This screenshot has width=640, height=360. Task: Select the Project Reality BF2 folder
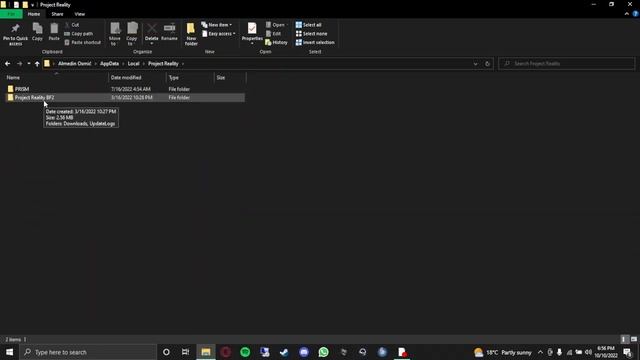(124, 98)
